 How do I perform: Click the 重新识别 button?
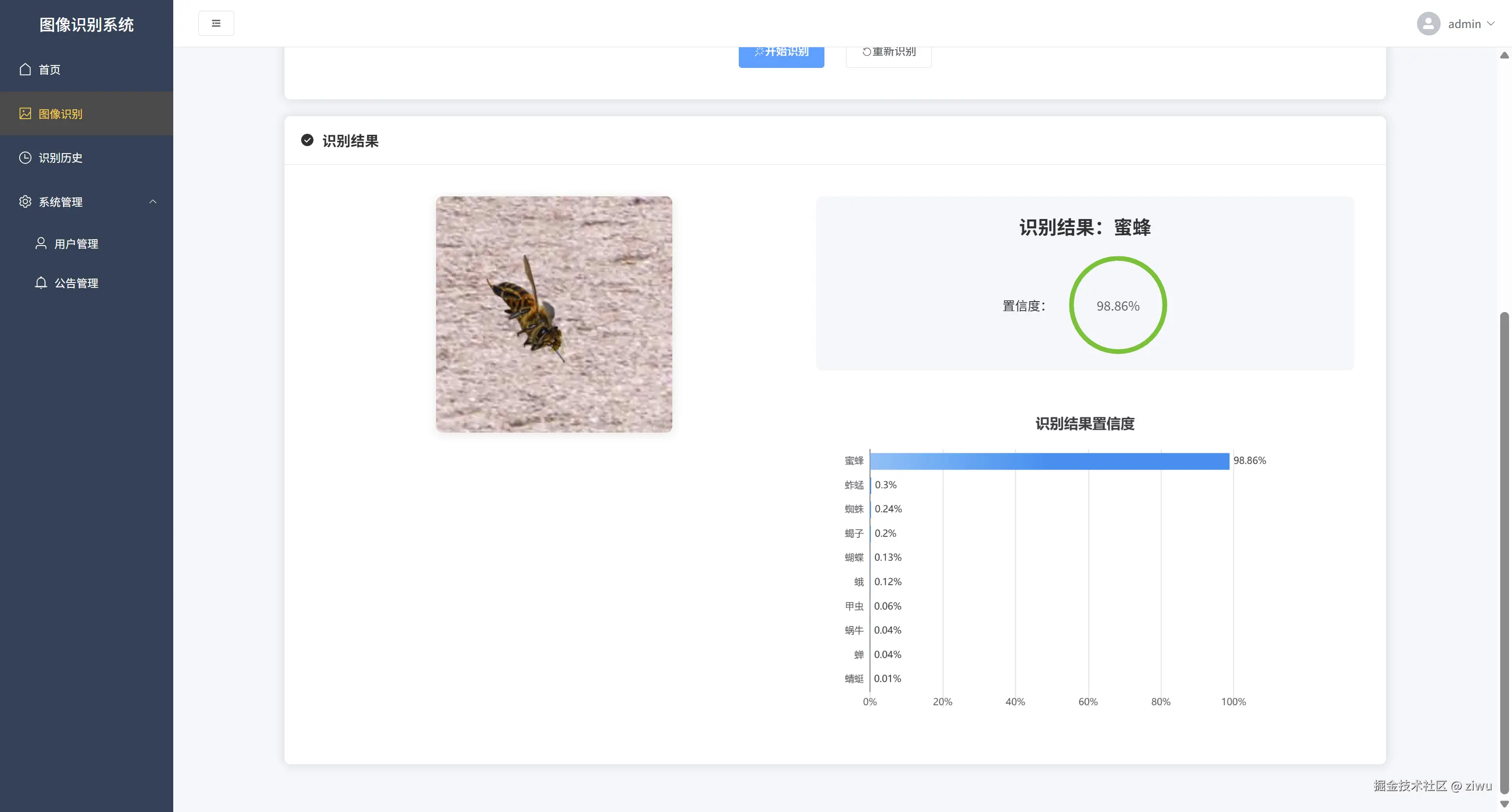click(888, 51)
